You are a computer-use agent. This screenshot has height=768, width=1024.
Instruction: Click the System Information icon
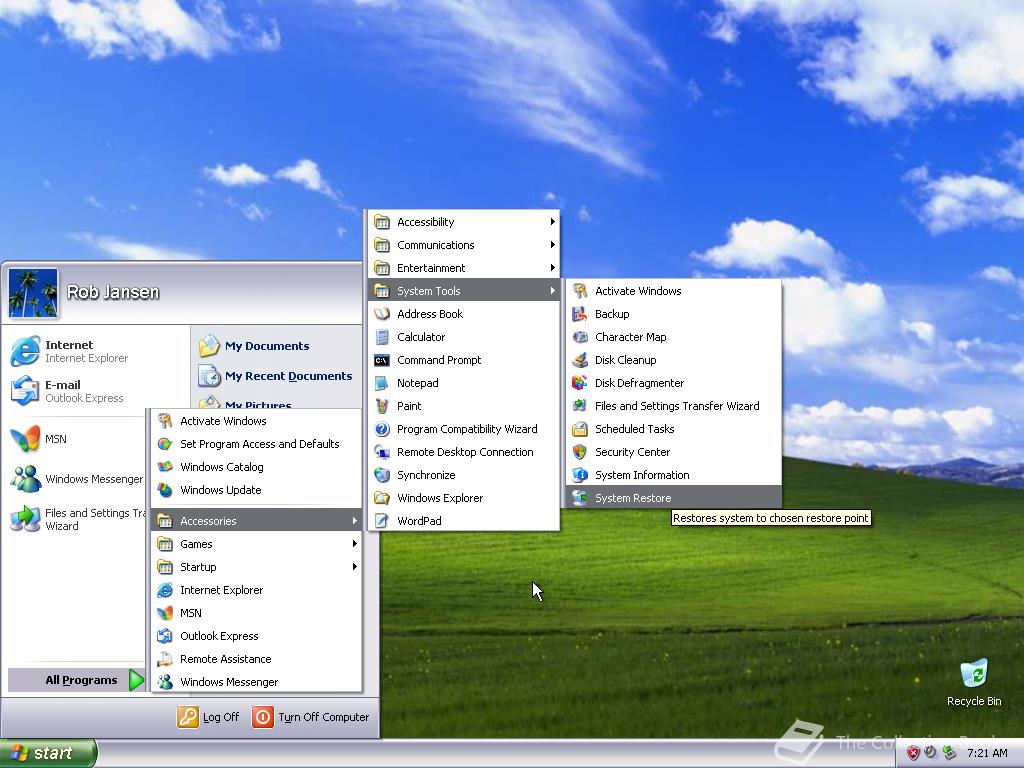579,475
